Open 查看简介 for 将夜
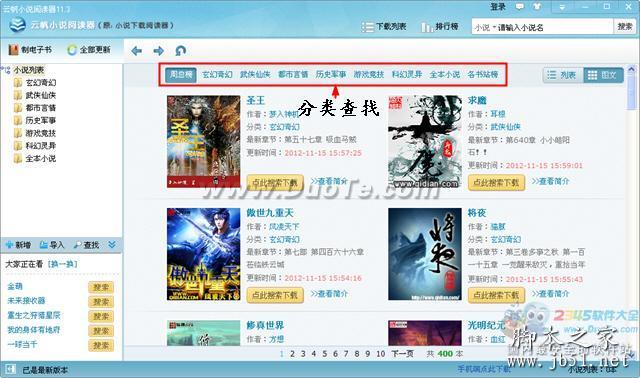Image resolution: width=640 pixels, height=378 pixels. (x=550, y=294)
